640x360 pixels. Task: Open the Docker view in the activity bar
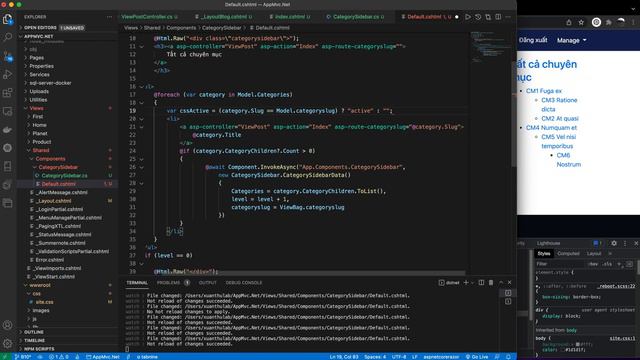7,130
